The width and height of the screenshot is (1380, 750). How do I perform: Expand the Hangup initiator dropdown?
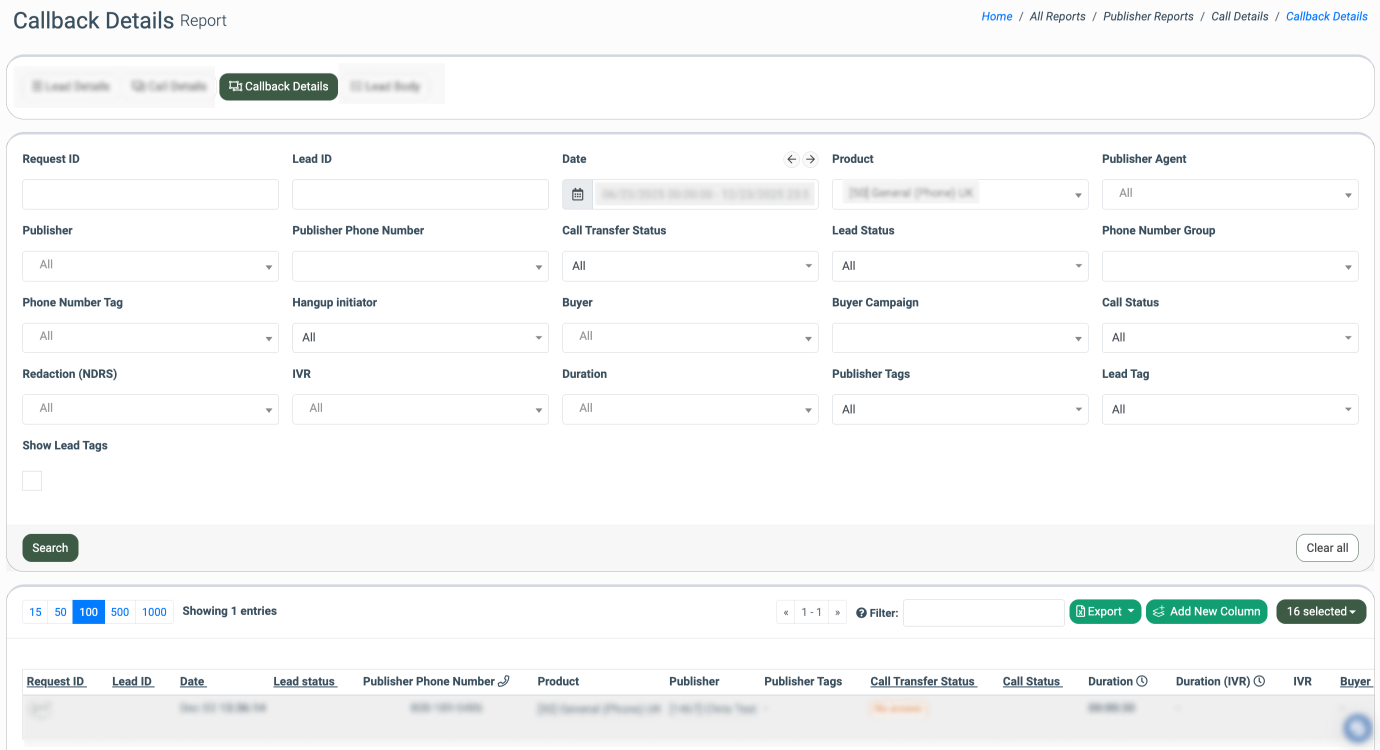tap(420, 338)
